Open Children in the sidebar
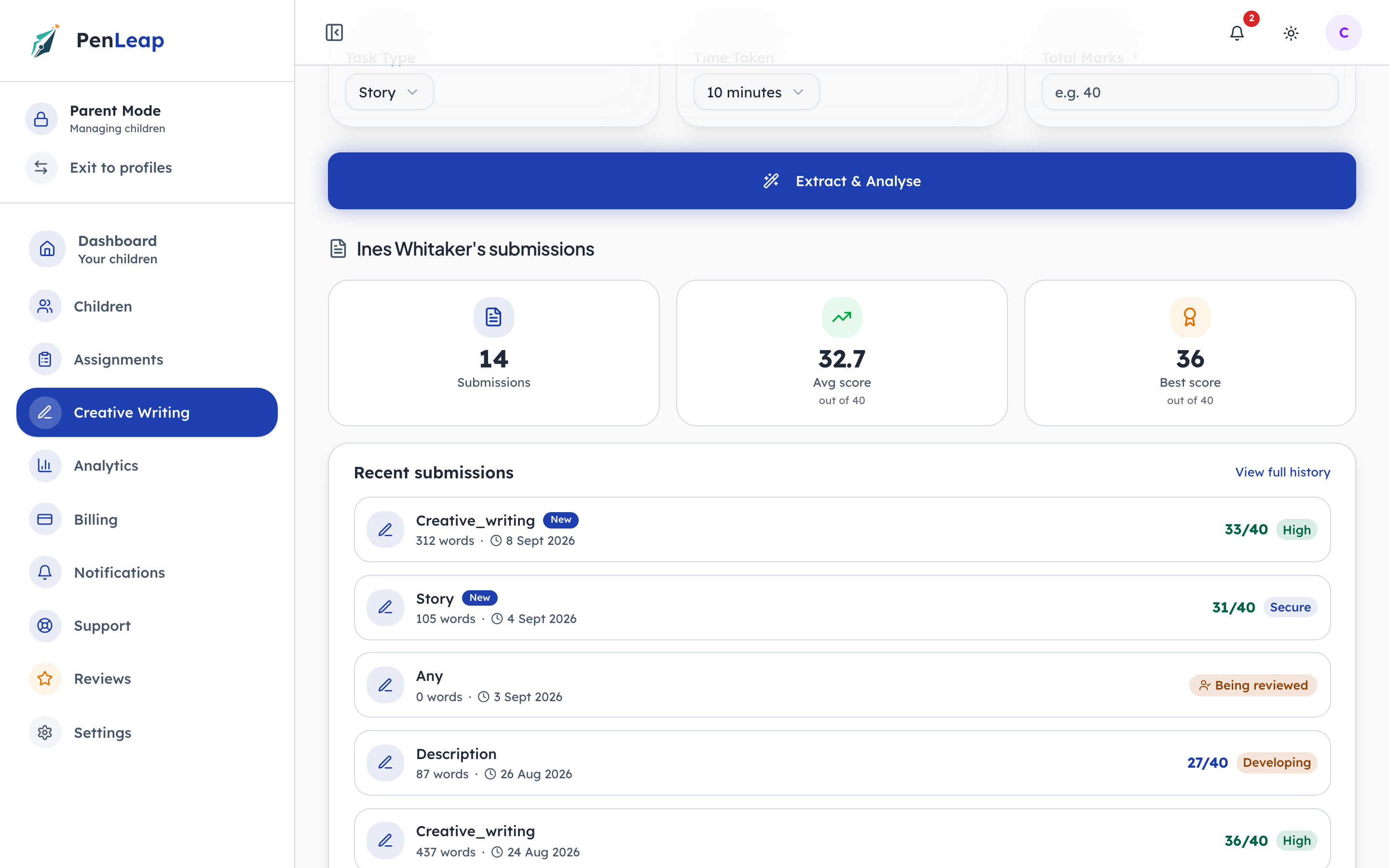Image resolution: width=1389 pixels, height=868 pixels. [x=147, y=306]
